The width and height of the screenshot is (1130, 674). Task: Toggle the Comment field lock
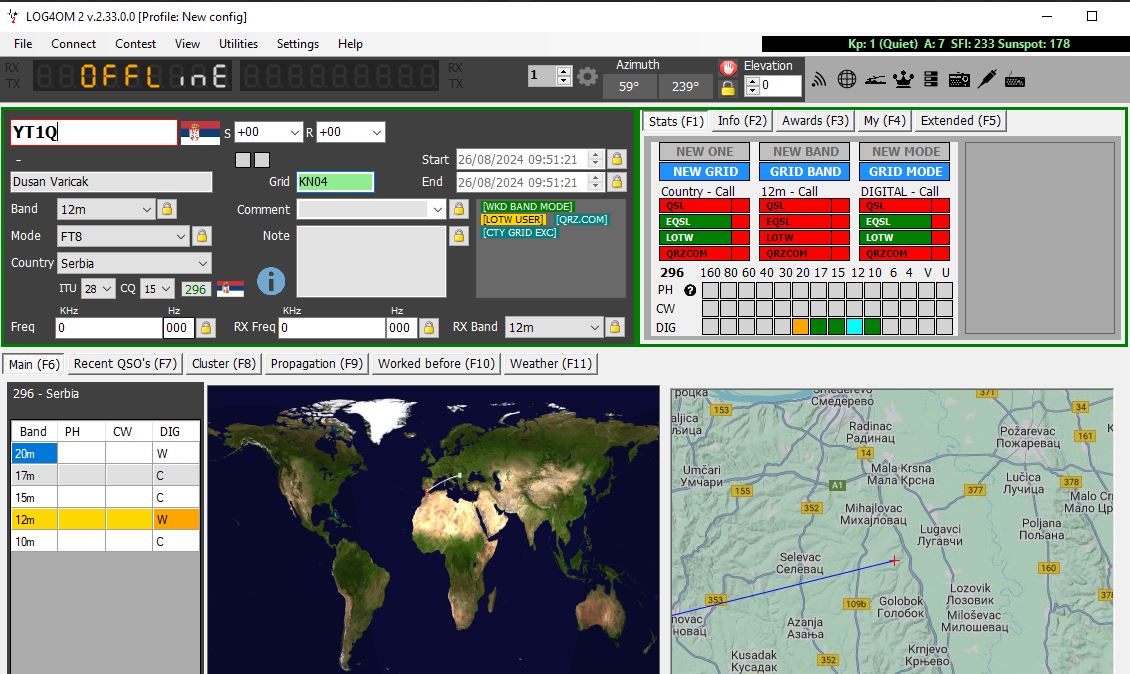(458, 209)
